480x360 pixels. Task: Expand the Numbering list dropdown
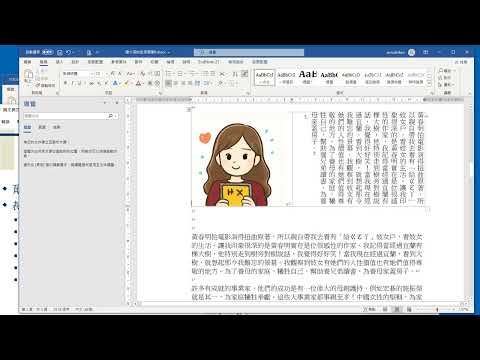pos(185,73)
